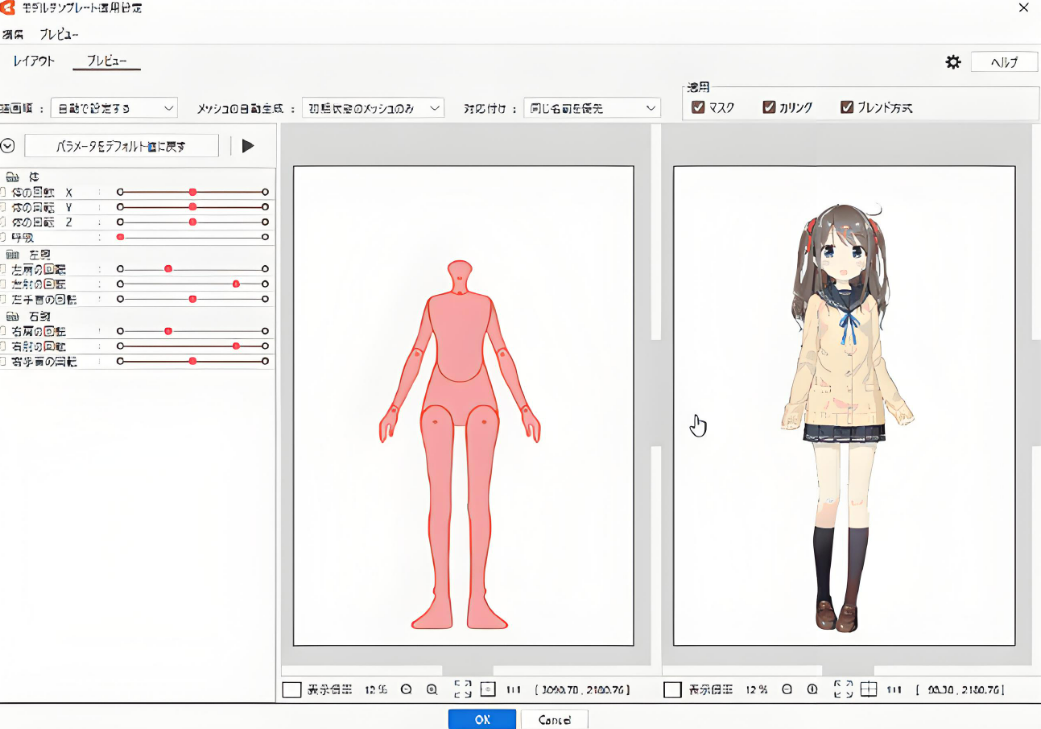1041x729 pixels.
Task: Click the 左腕 group folder icon
Action: (x=12, y=254)
